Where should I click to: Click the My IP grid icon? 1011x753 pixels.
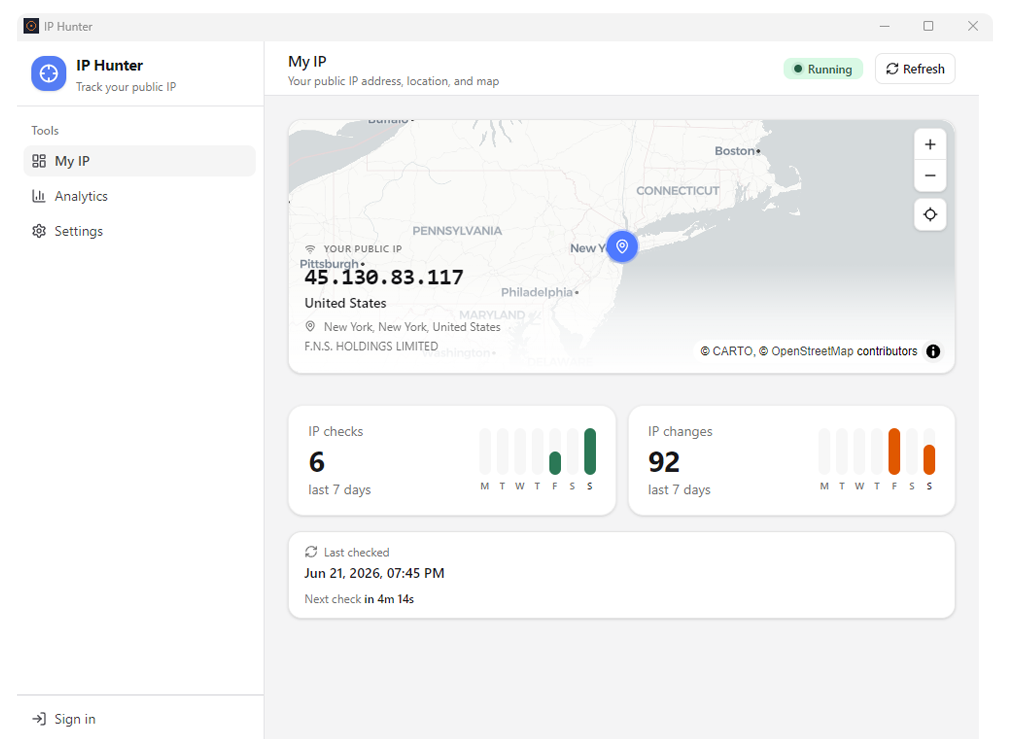[x=39, y=161]
